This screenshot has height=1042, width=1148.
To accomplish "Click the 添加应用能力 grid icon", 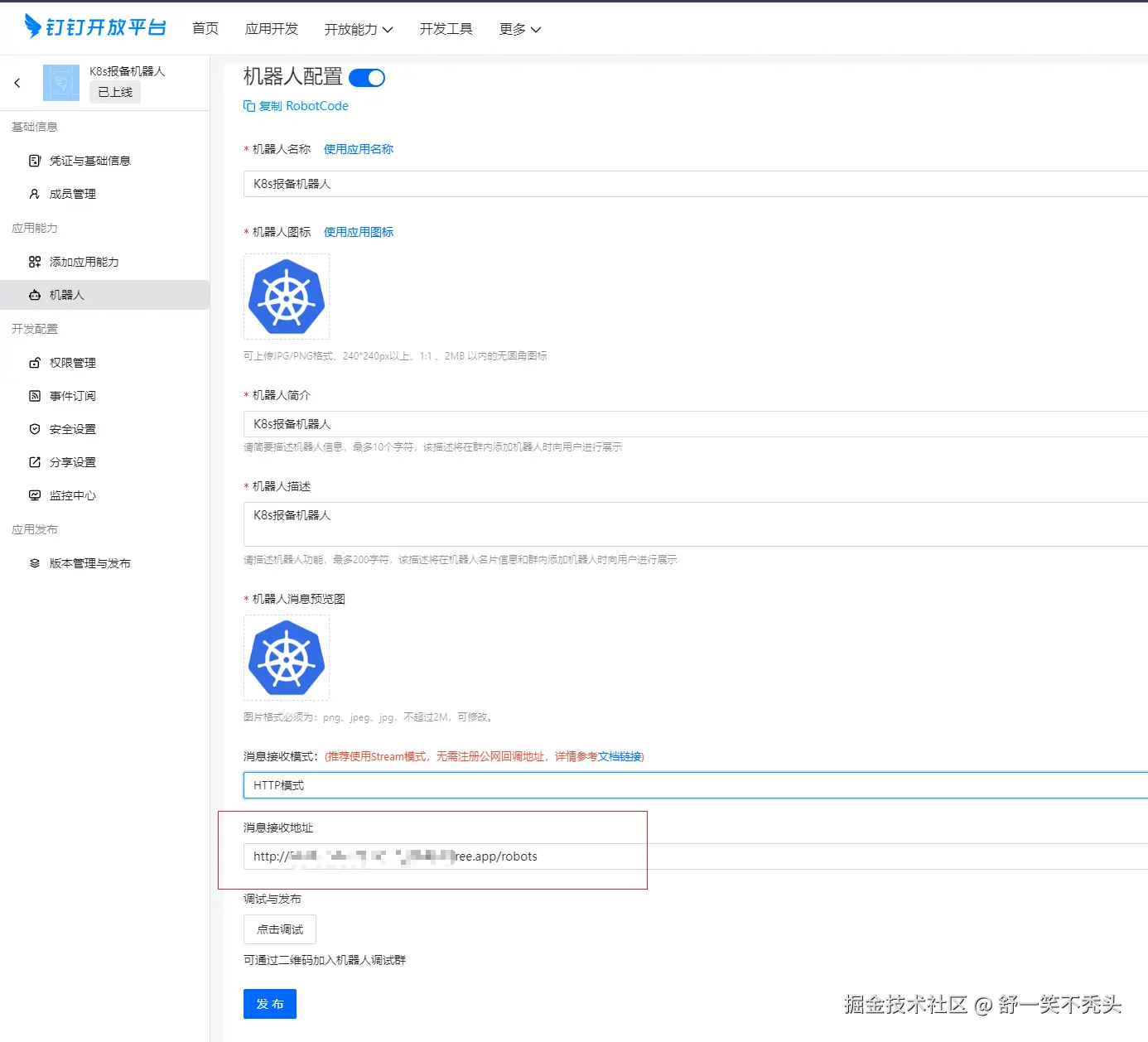I will [35, 262].
